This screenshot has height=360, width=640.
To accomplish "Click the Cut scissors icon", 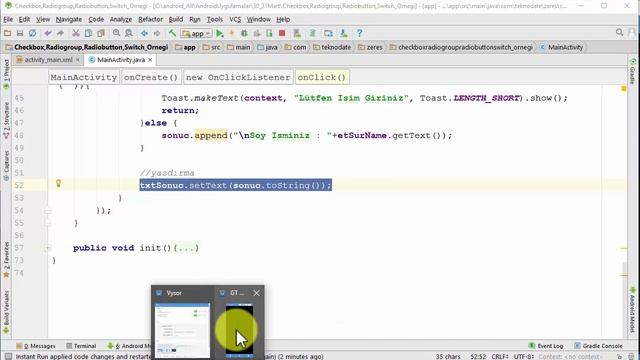I will (76, 33).
